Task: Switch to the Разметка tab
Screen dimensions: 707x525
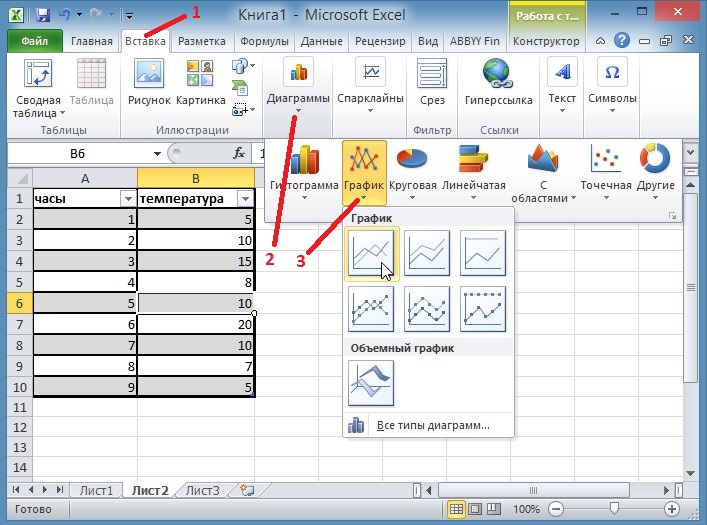Action: 202,41
